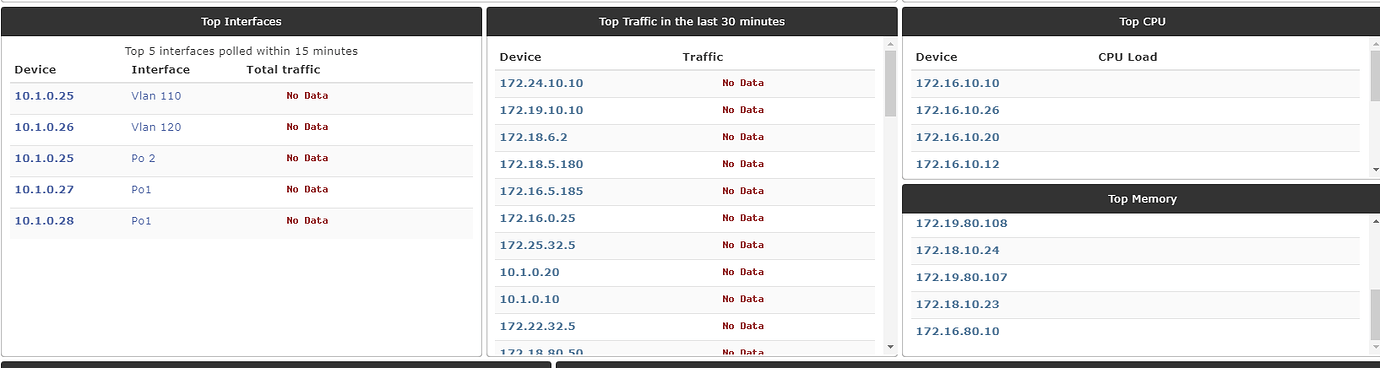Click the Top Memory scrollbar thumb

(1375, 314)
